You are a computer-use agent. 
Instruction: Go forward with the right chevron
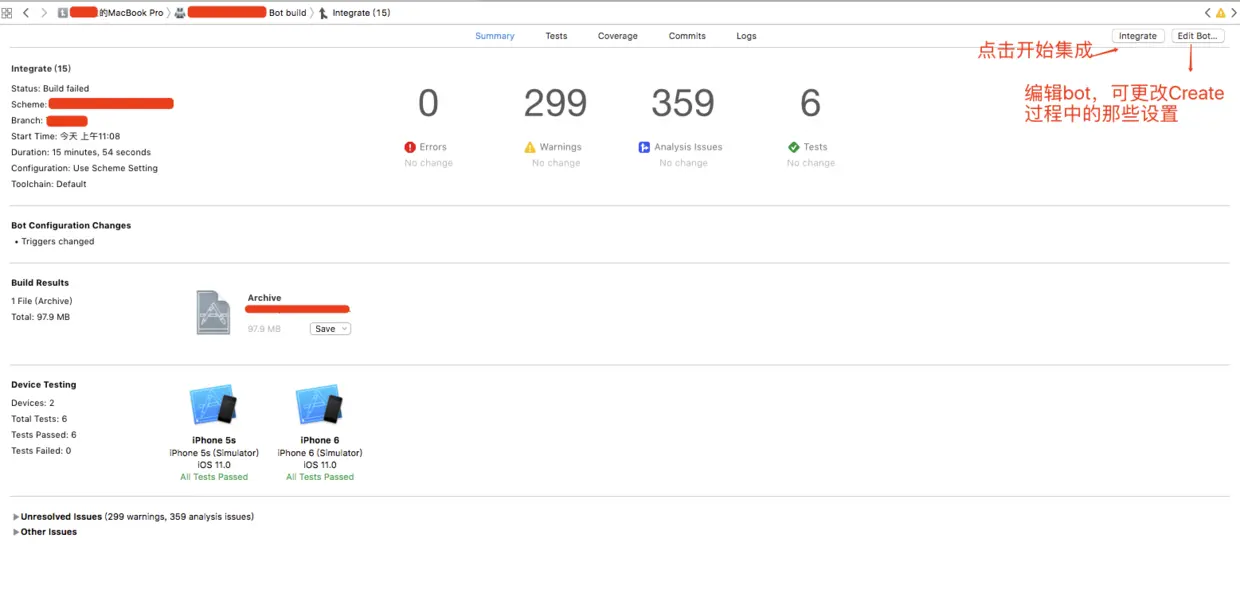pos(44,13)
